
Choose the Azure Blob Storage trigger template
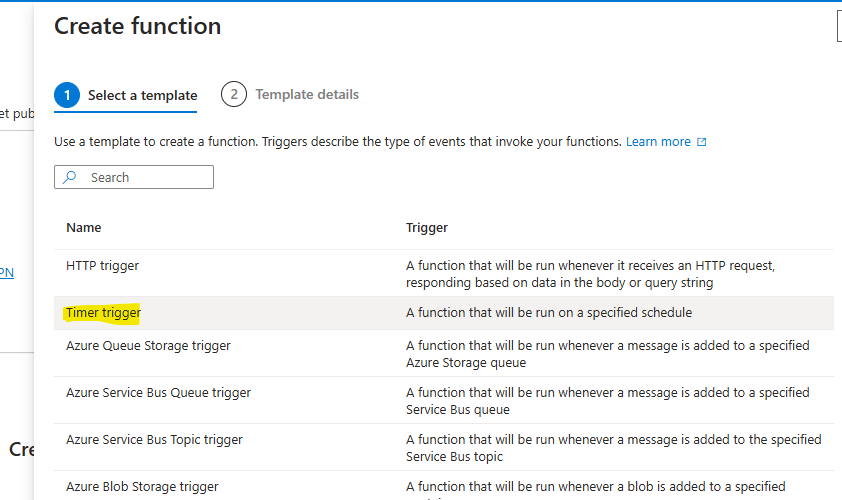point(142,487)
